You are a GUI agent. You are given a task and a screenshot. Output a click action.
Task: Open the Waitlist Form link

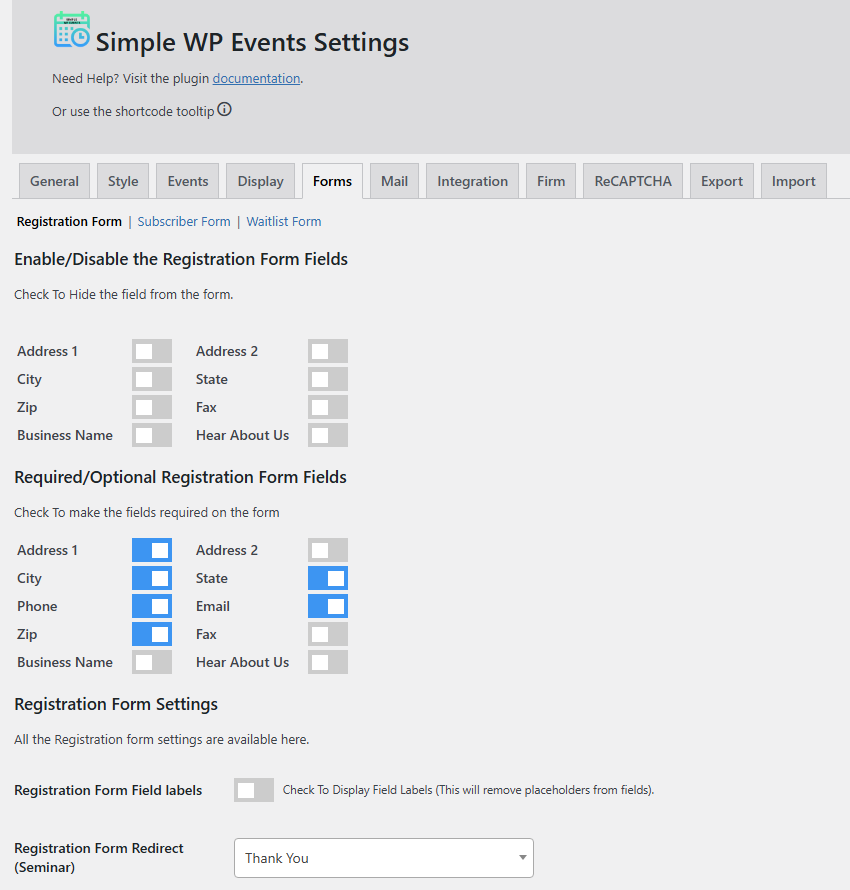[x=284, y=221]
